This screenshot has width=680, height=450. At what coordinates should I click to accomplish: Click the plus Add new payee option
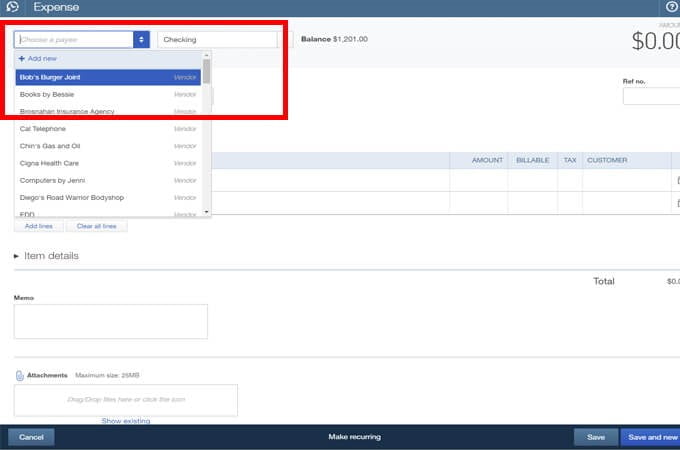38,59
